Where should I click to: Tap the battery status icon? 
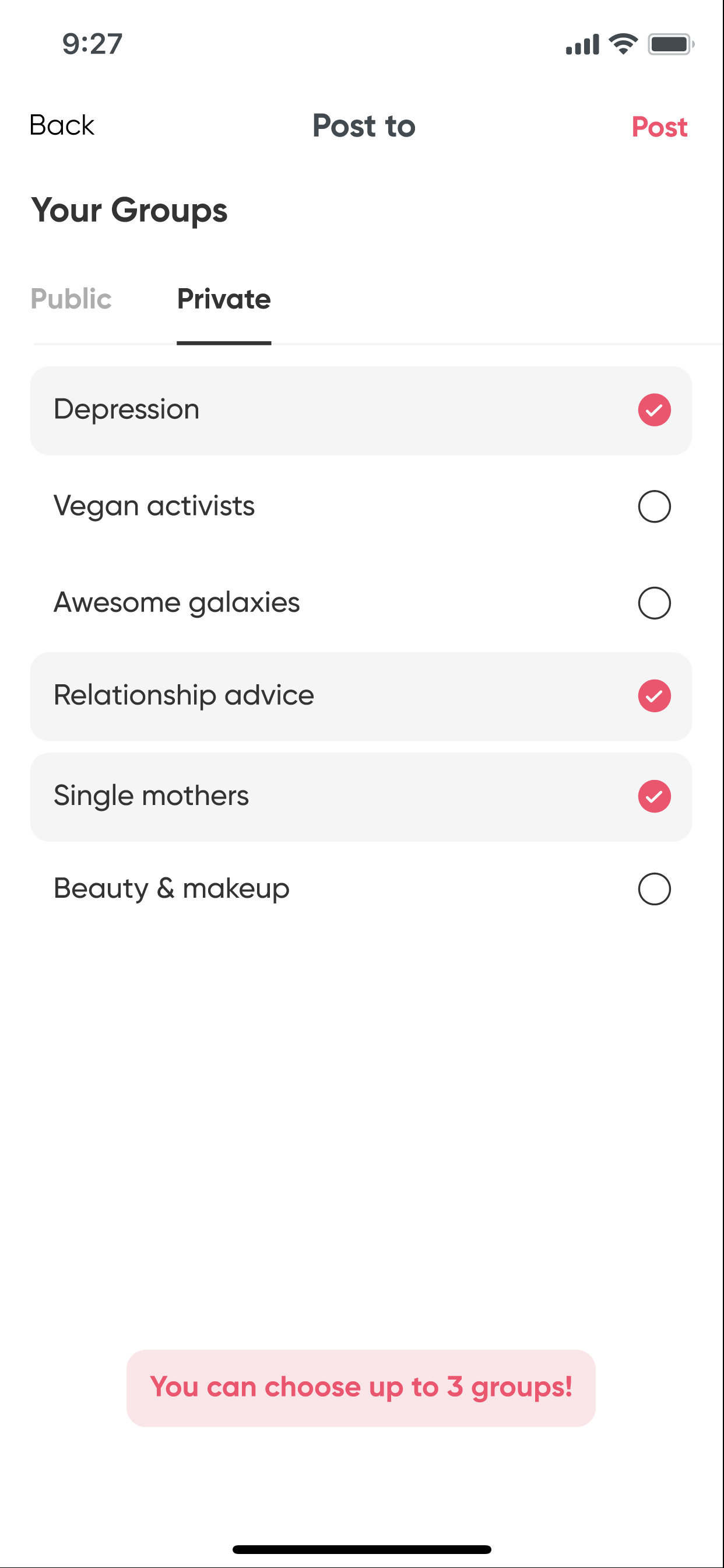pos(670,44)
